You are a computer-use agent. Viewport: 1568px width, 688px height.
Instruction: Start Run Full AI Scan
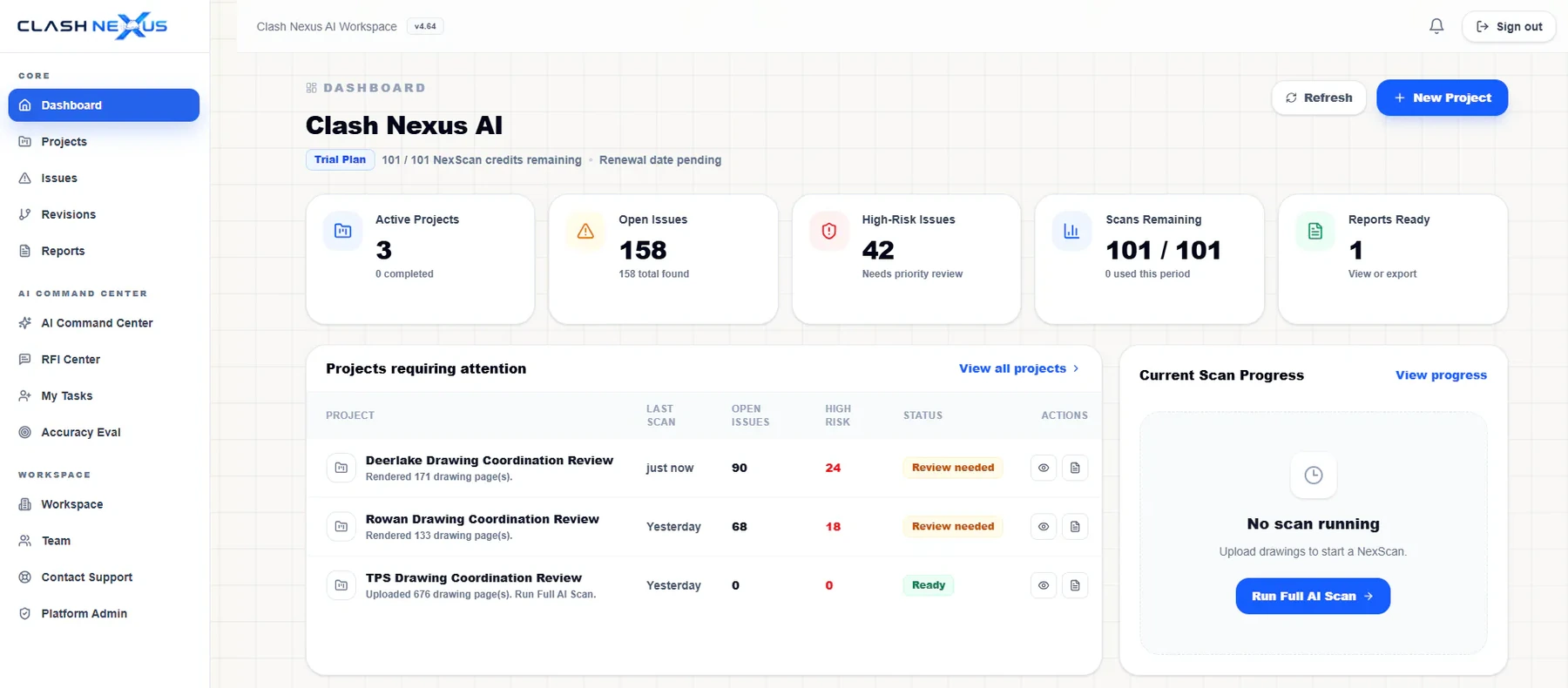1313,597
